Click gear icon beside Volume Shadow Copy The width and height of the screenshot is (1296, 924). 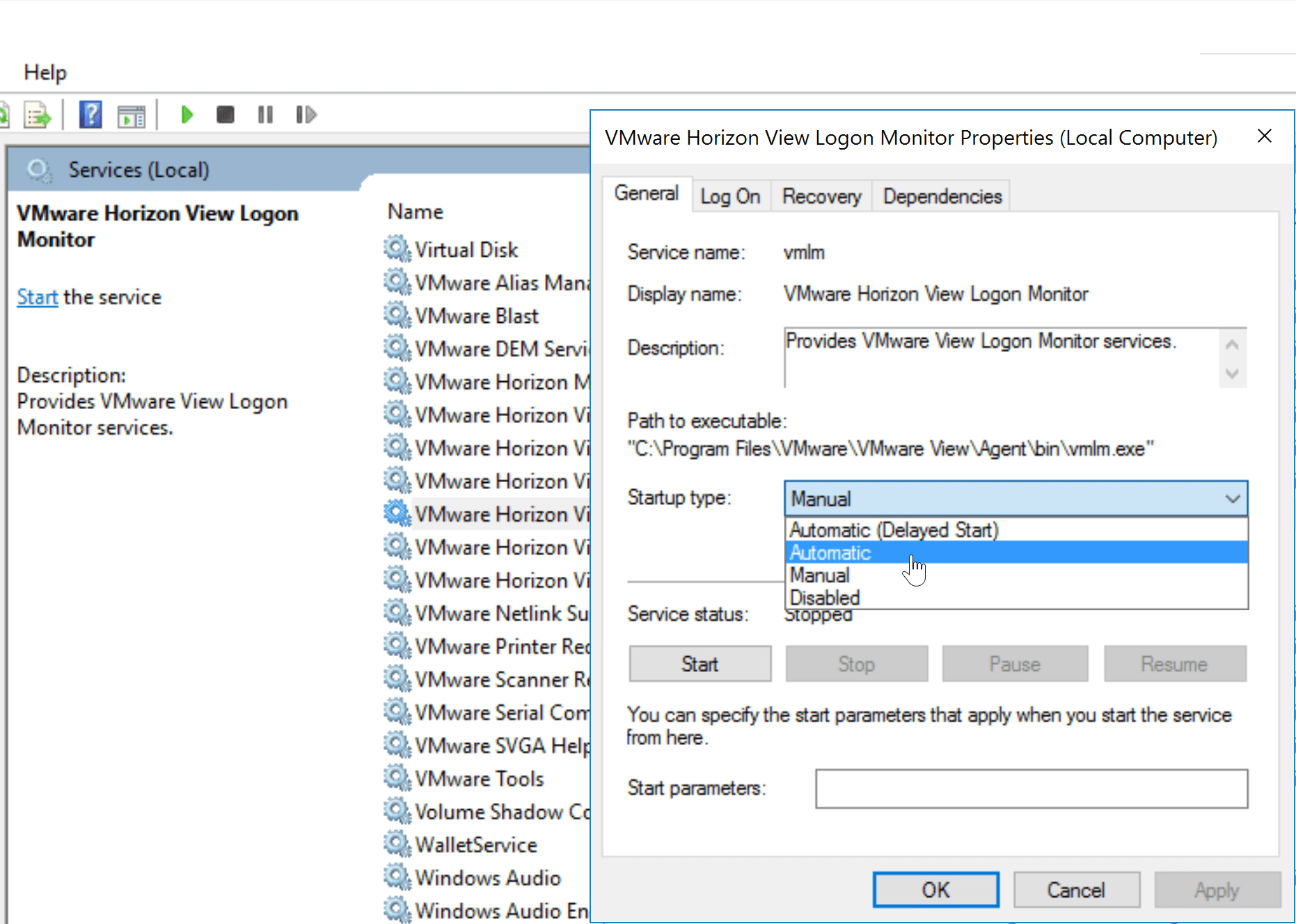point(397,811)
